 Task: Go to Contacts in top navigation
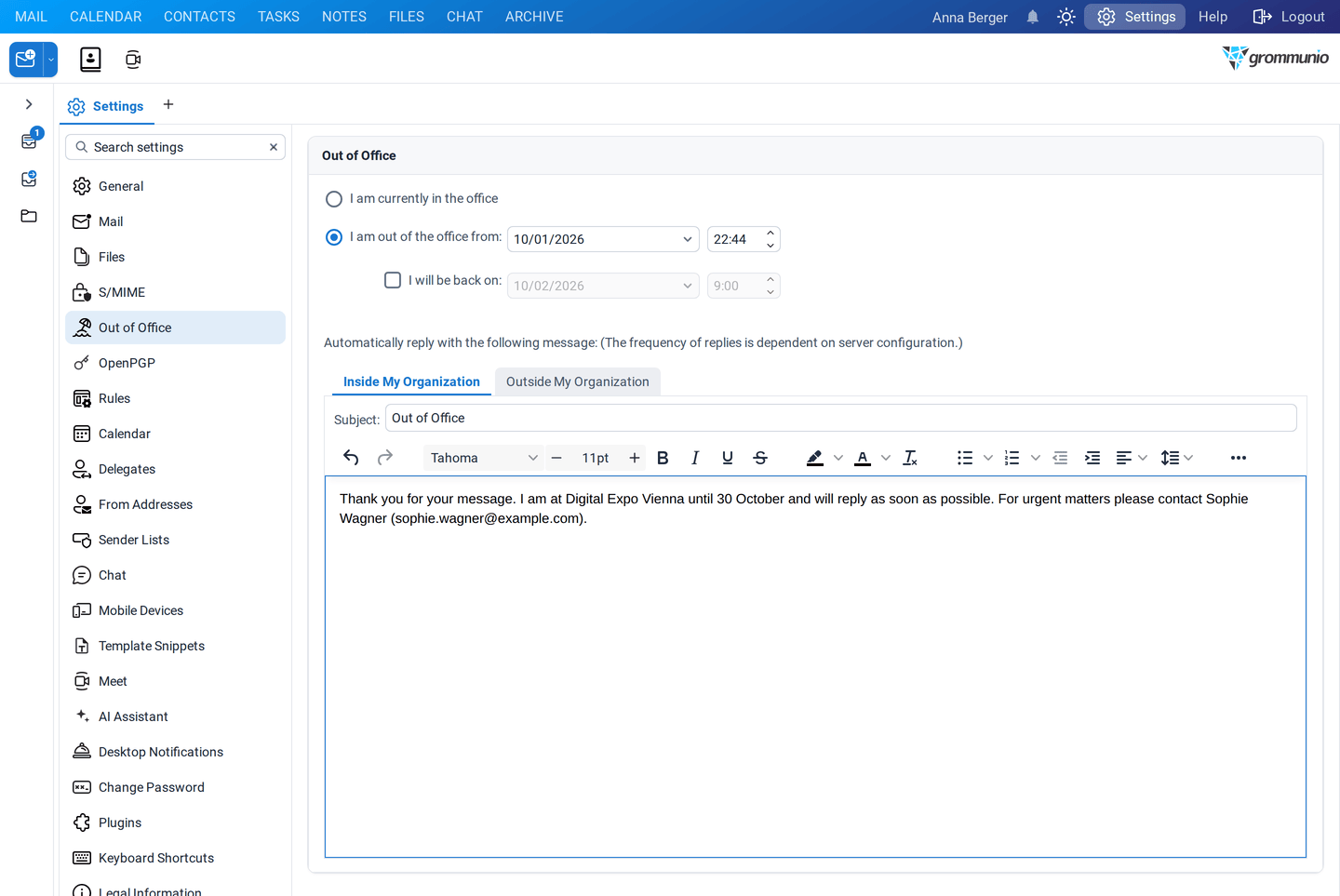[200, 17]
